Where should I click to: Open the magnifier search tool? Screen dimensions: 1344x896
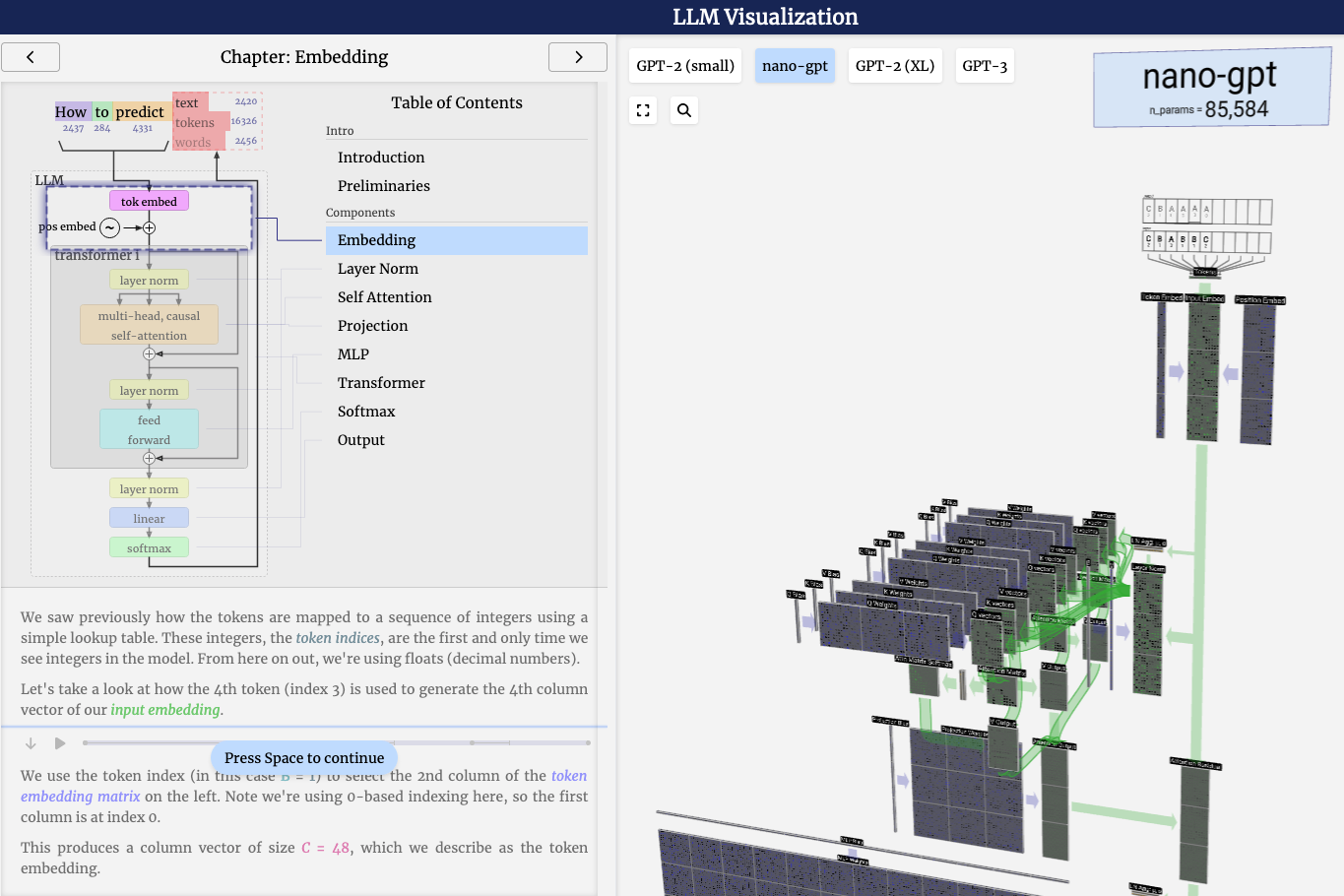684,110
